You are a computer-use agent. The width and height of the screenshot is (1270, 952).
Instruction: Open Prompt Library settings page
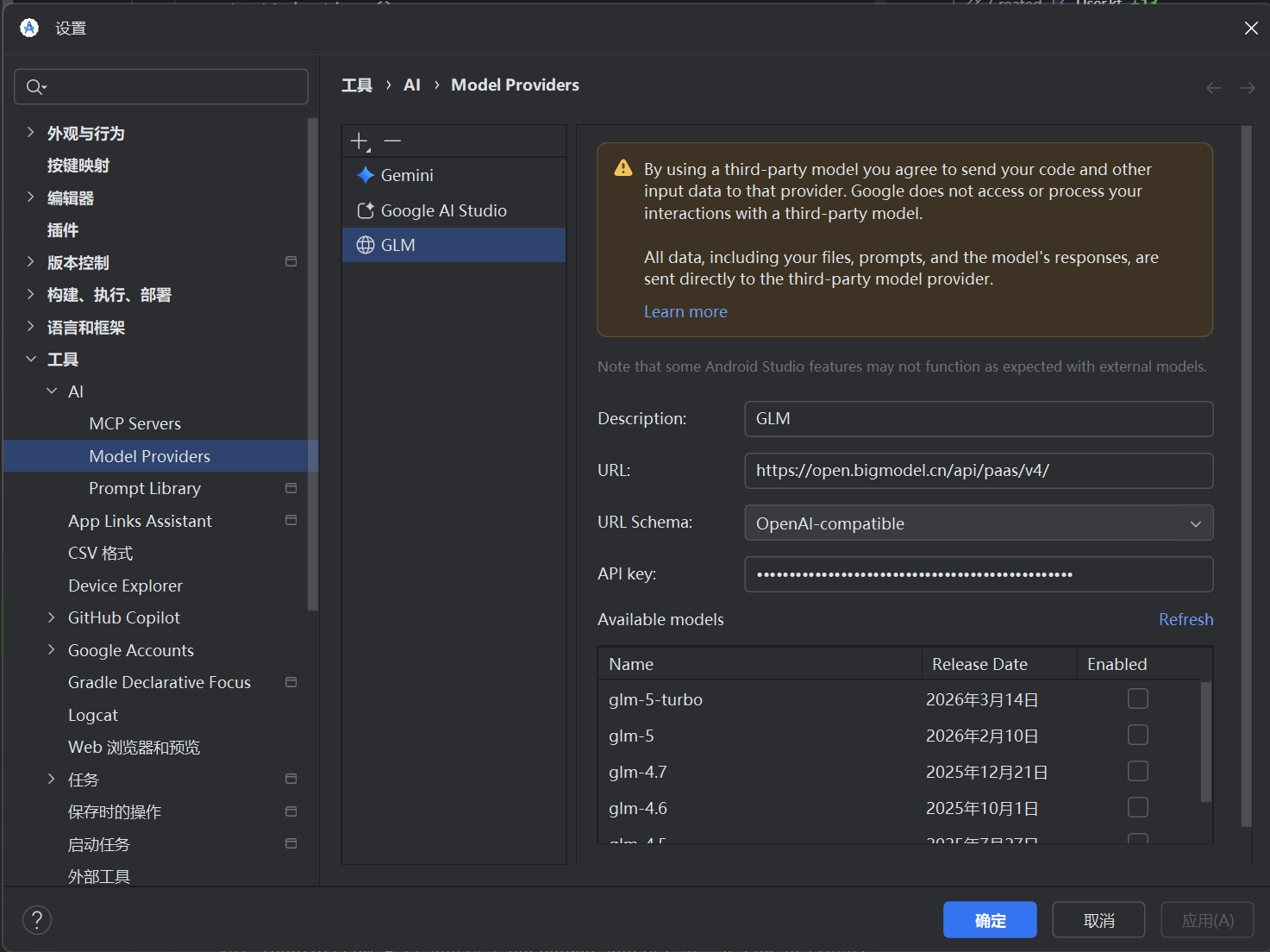click(145, 488)
